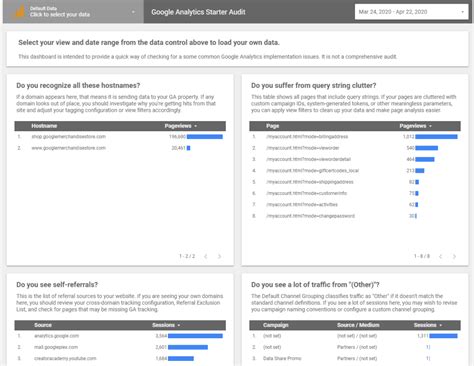Click the Page column header

click(272, 126)
